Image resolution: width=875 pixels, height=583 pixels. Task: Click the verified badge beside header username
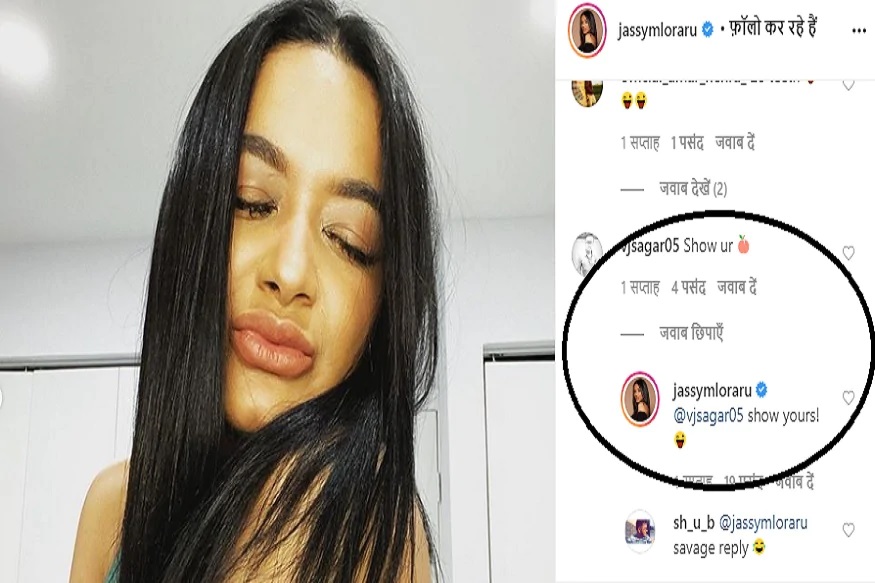pos(707,30)
